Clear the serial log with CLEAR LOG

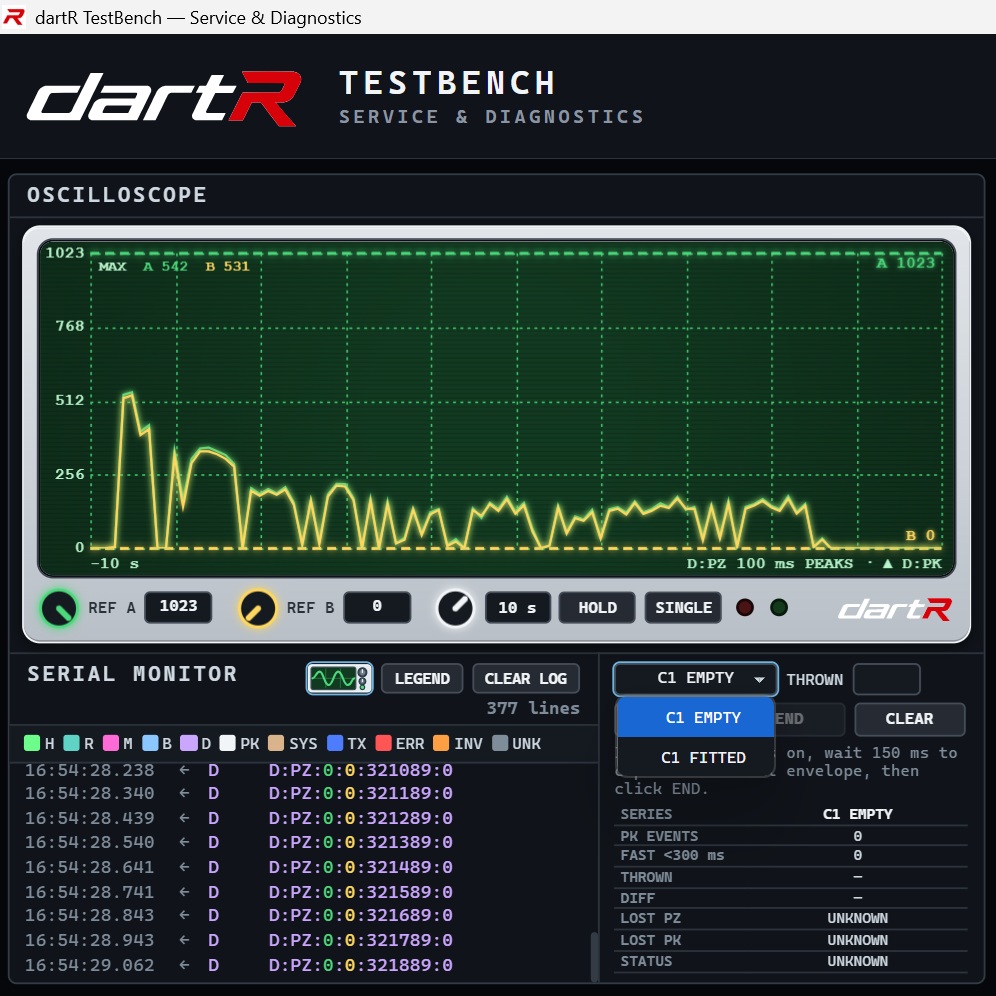[x=525, y=678]
